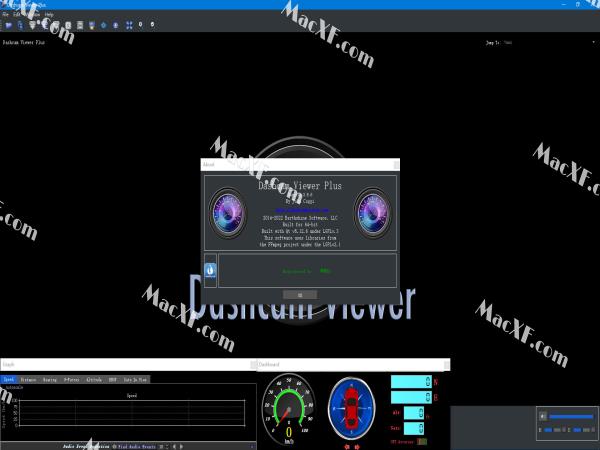Click the compass car gauge
Viewport: 600px width, 450px height.
(351, 408)
